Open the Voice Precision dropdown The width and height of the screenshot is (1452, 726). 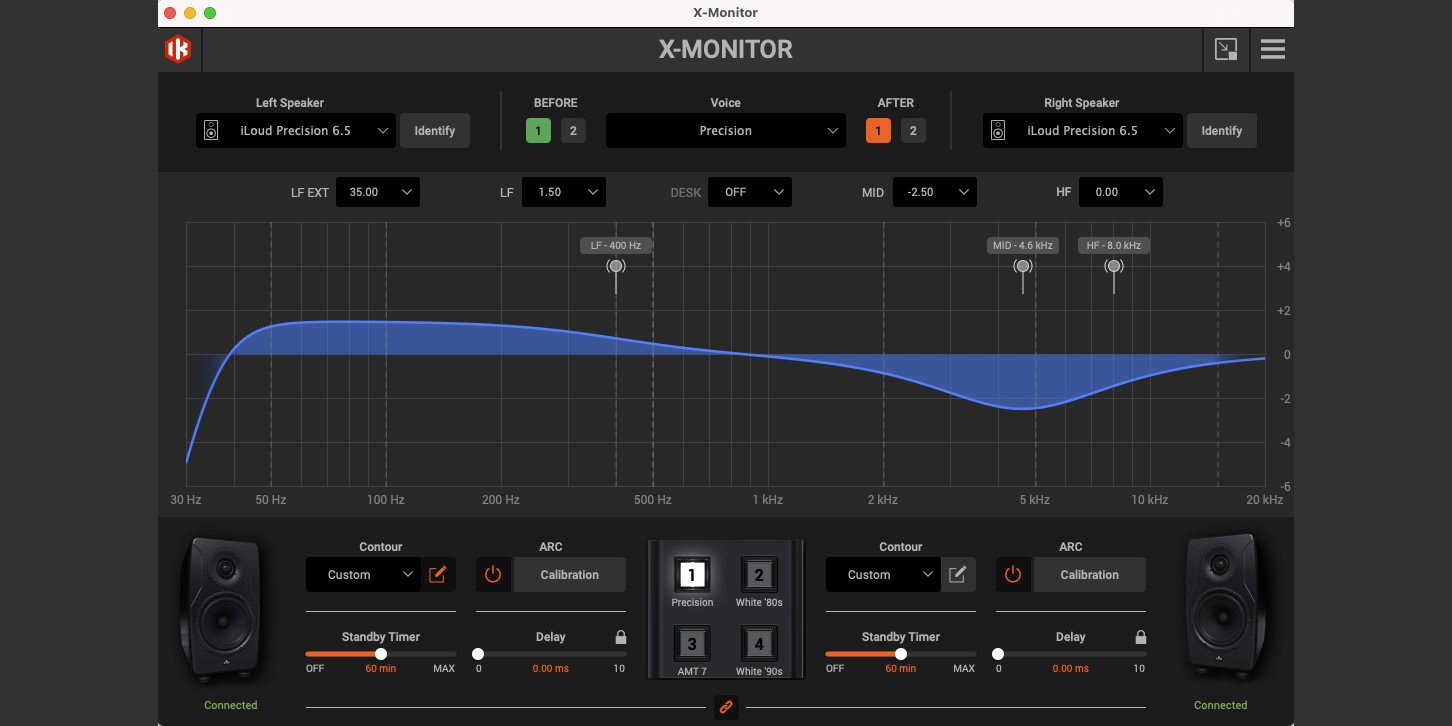[726, 131]
